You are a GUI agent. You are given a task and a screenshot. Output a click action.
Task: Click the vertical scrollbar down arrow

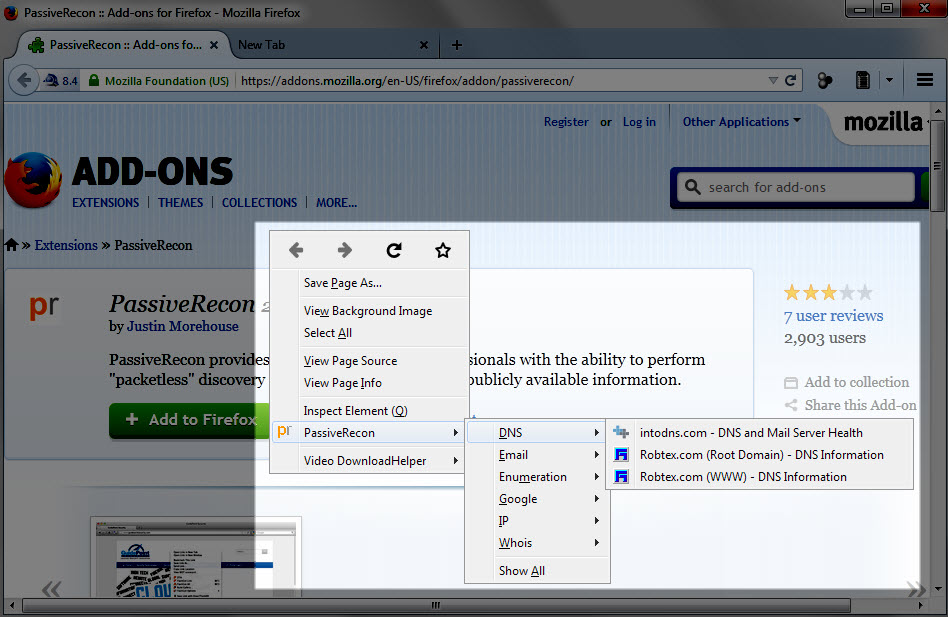(938, 589)
